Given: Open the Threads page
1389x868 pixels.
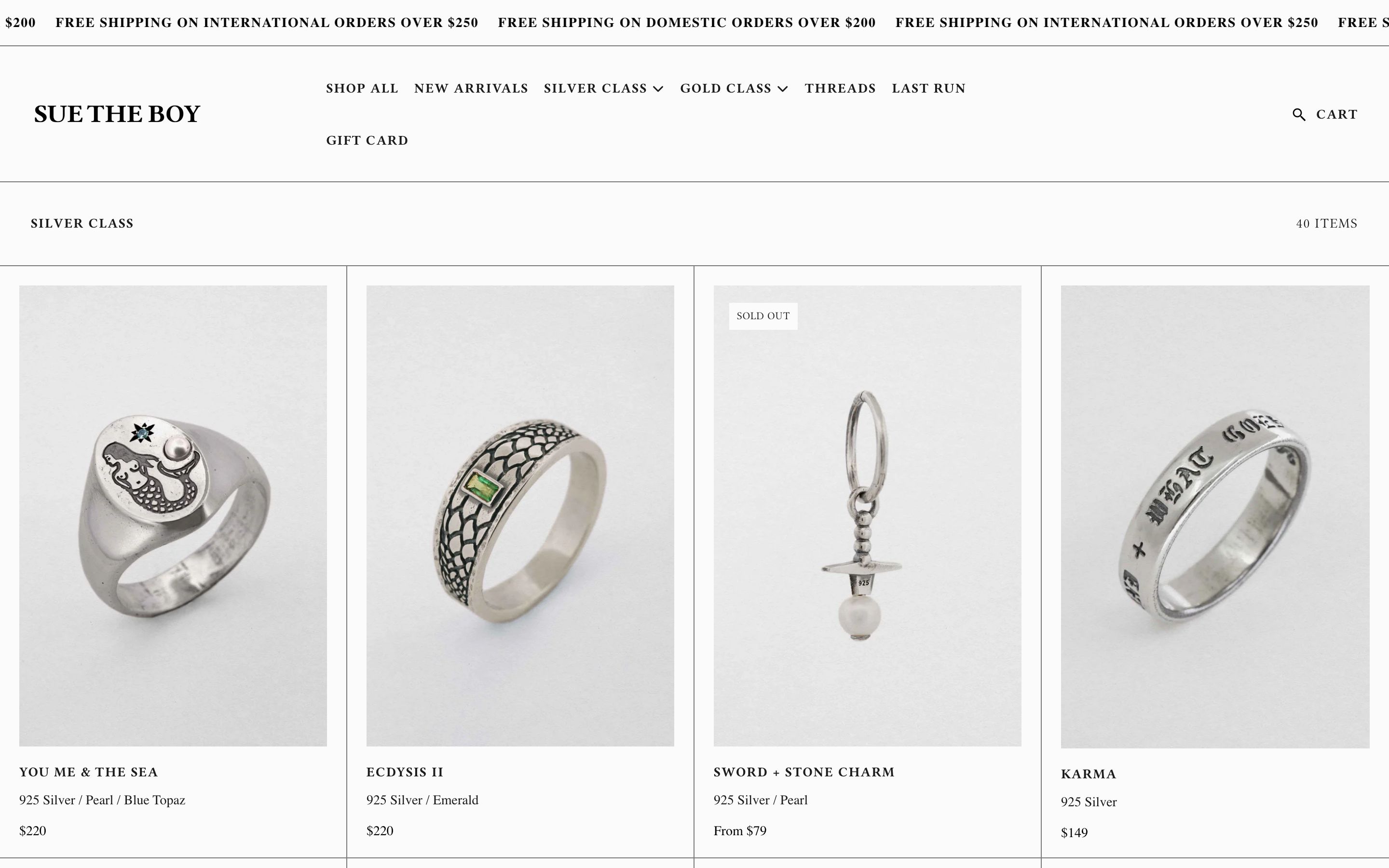Looking at the screenshot, I should point(840,88).
